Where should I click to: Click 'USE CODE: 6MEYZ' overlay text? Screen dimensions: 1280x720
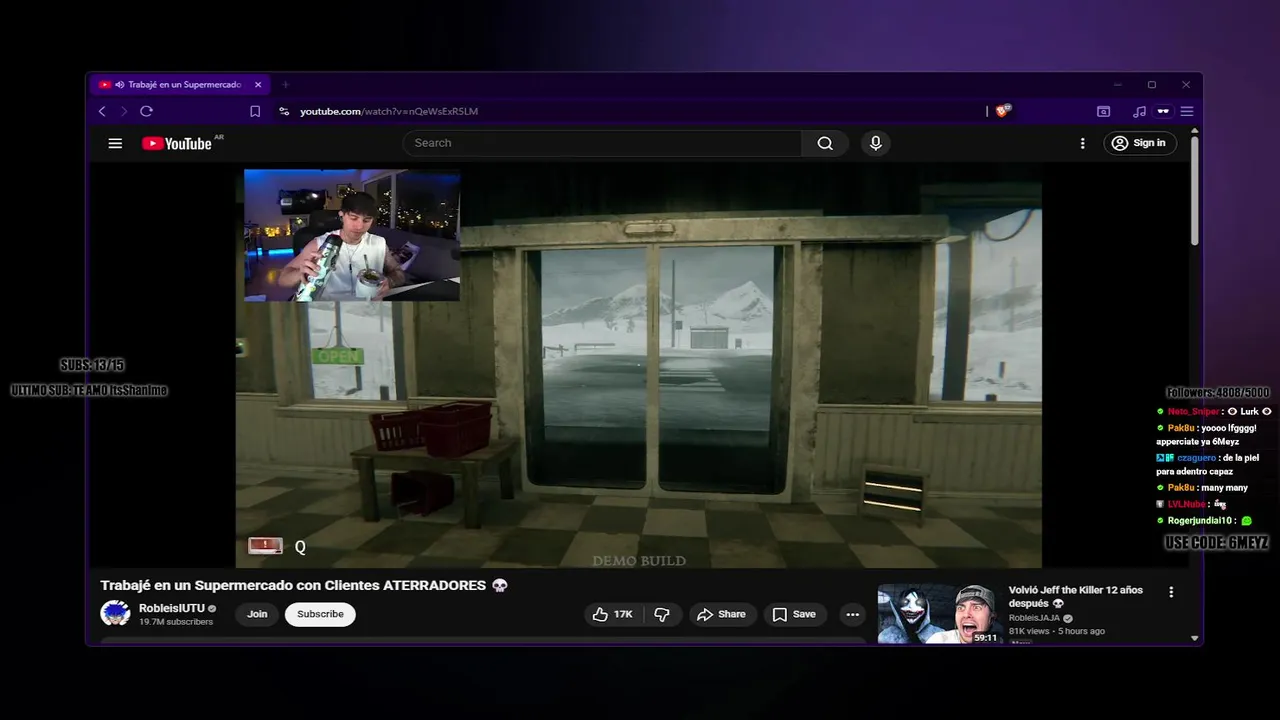point(1217,542)
